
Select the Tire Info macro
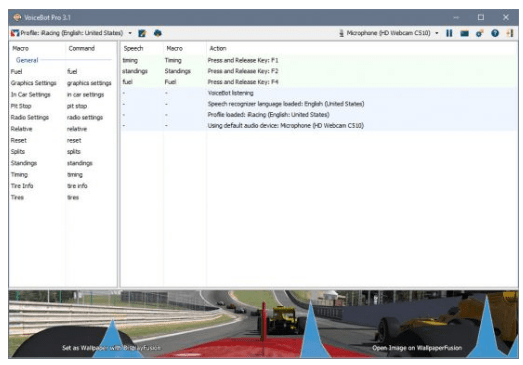[22, 186]
